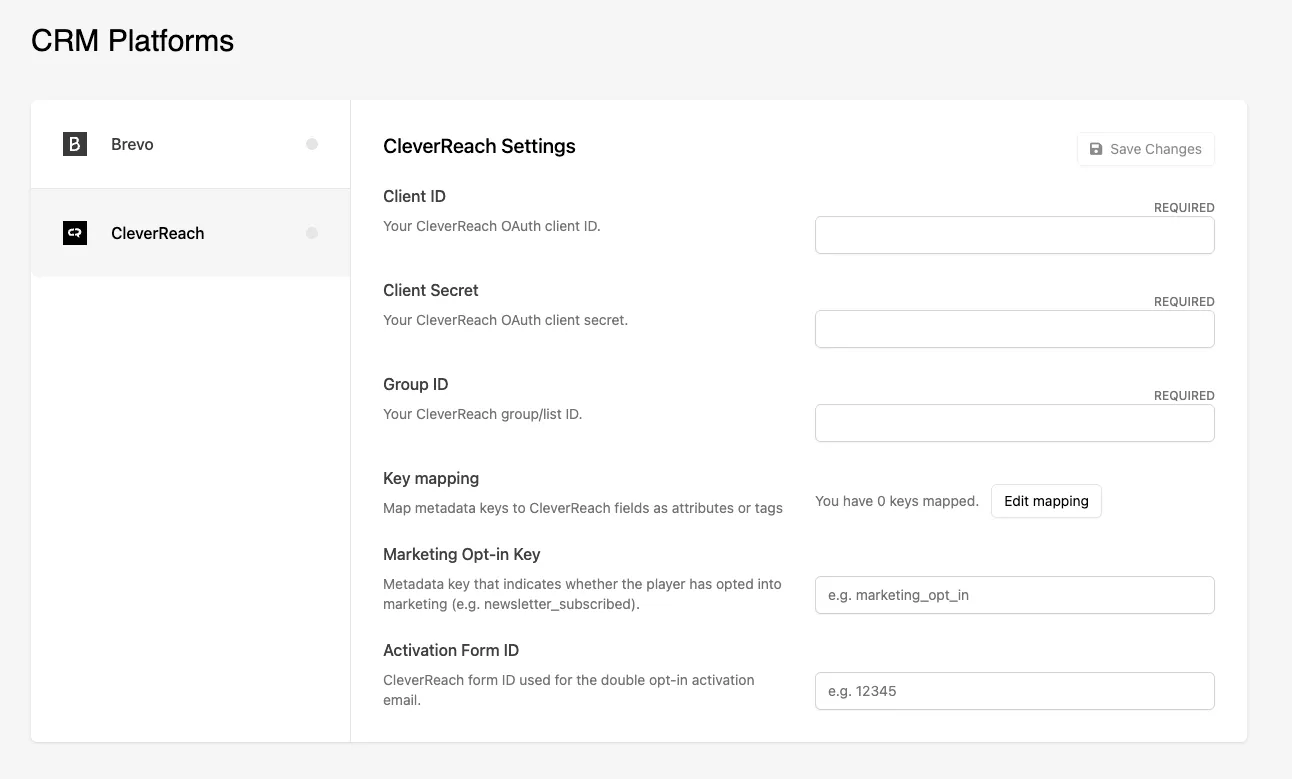Viewport: 1292px width, 779px height.
Task: Click 'You have 0 keys mapped.' text
Action: click(897, 501)
